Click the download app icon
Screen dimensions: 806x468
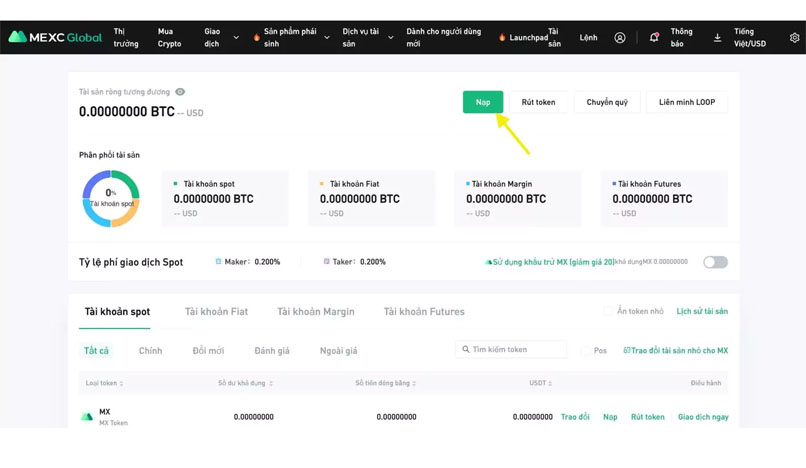coord(717,38)
